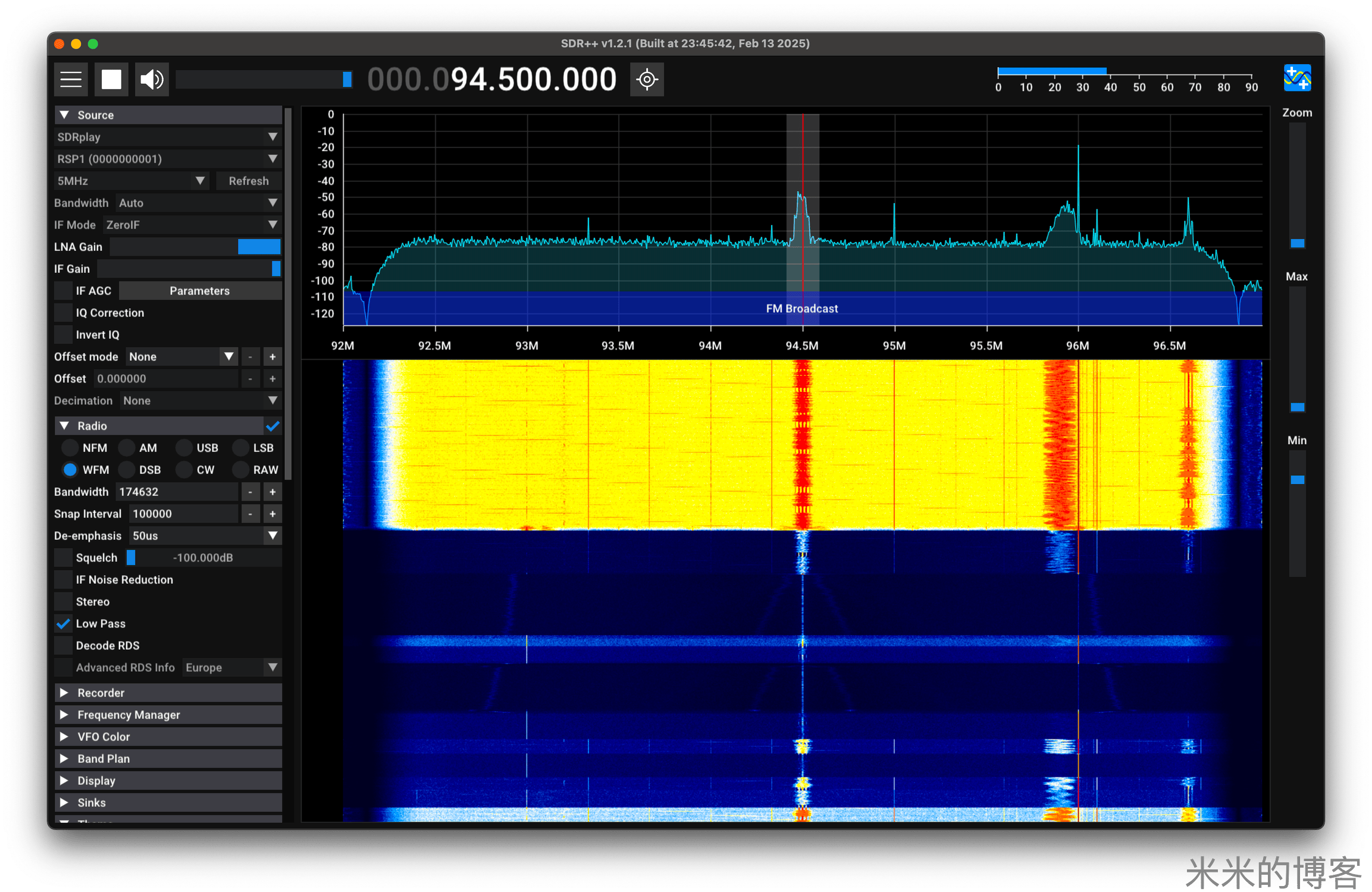Select NFM demodulation mode
The height and width of the screenshot is (892, 1372).
point(69,447)
